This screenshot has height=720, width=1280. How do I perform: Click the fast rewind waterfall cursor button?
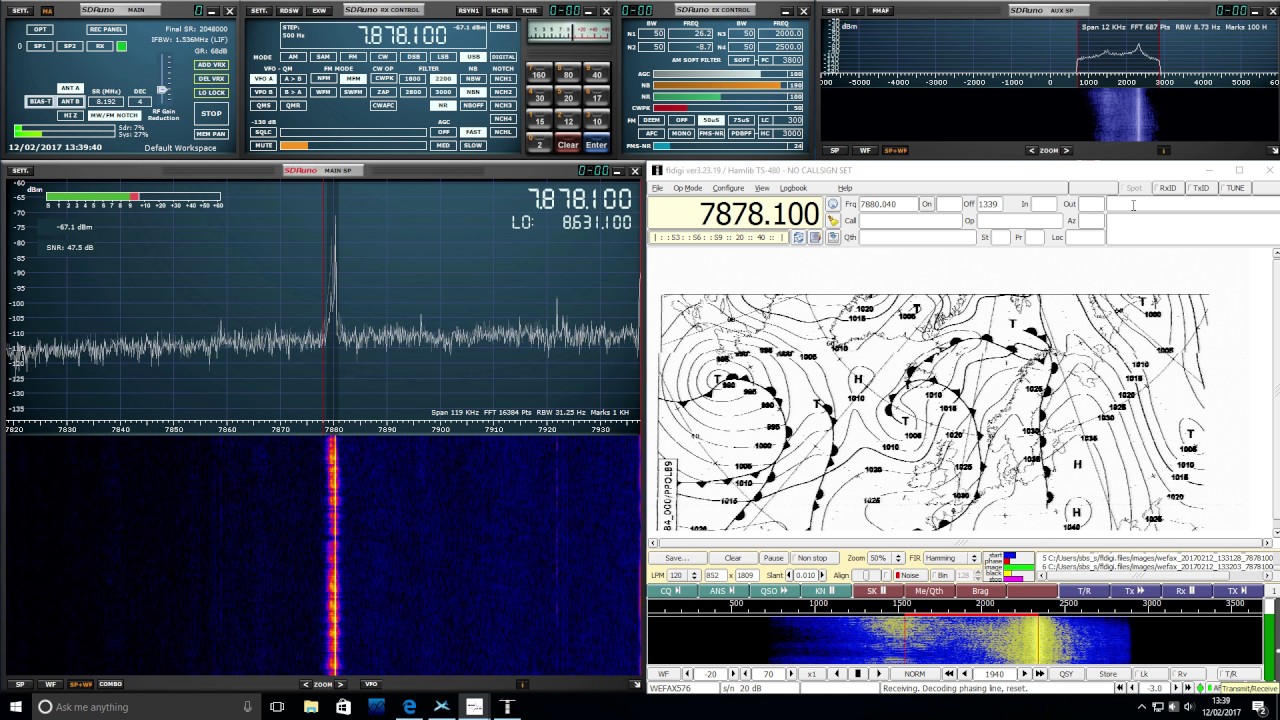pyautogui.click(x=949, y=674)
